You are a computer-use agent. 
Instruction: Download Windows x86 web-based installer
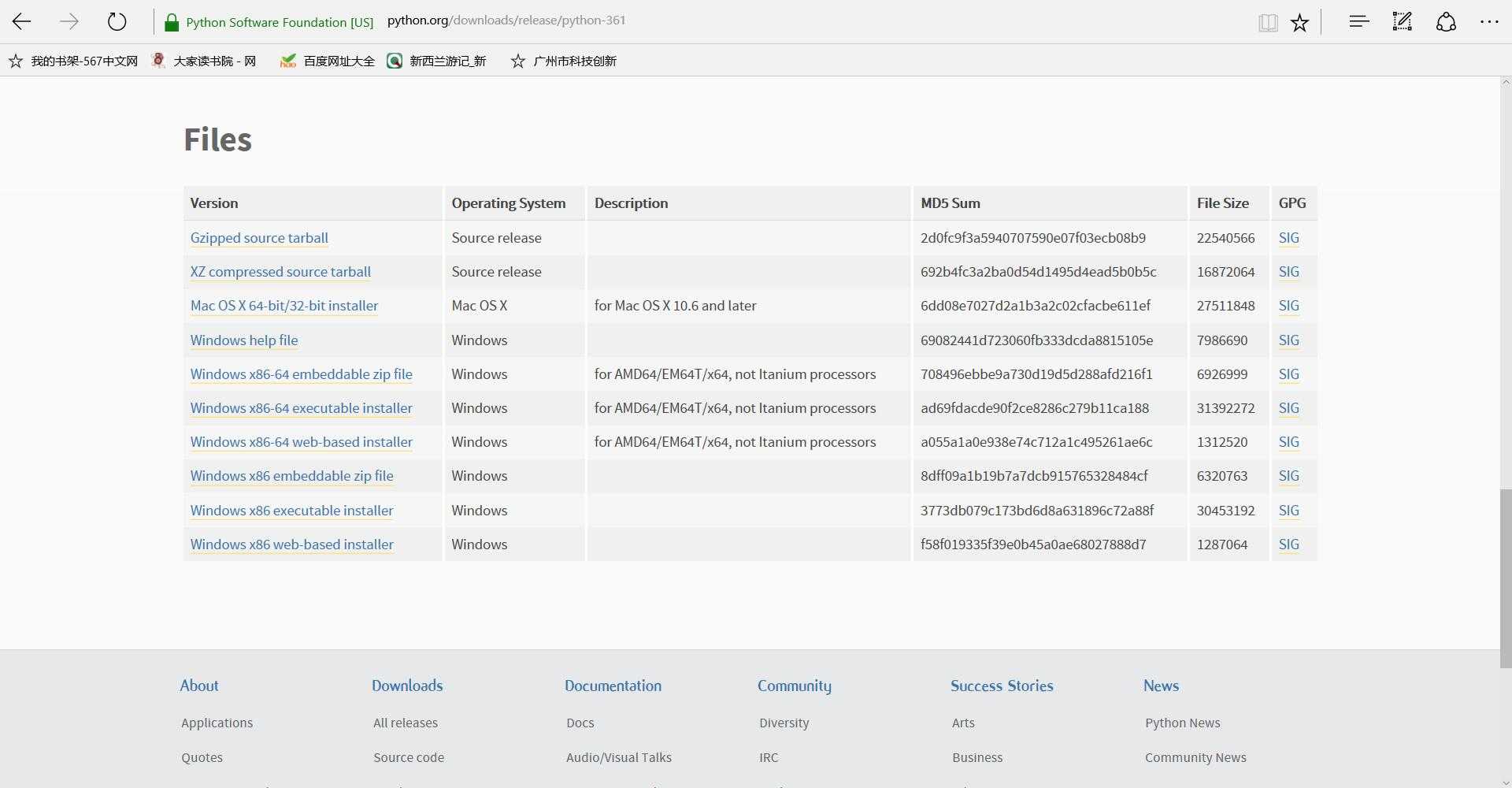click(x=292, y=545)
